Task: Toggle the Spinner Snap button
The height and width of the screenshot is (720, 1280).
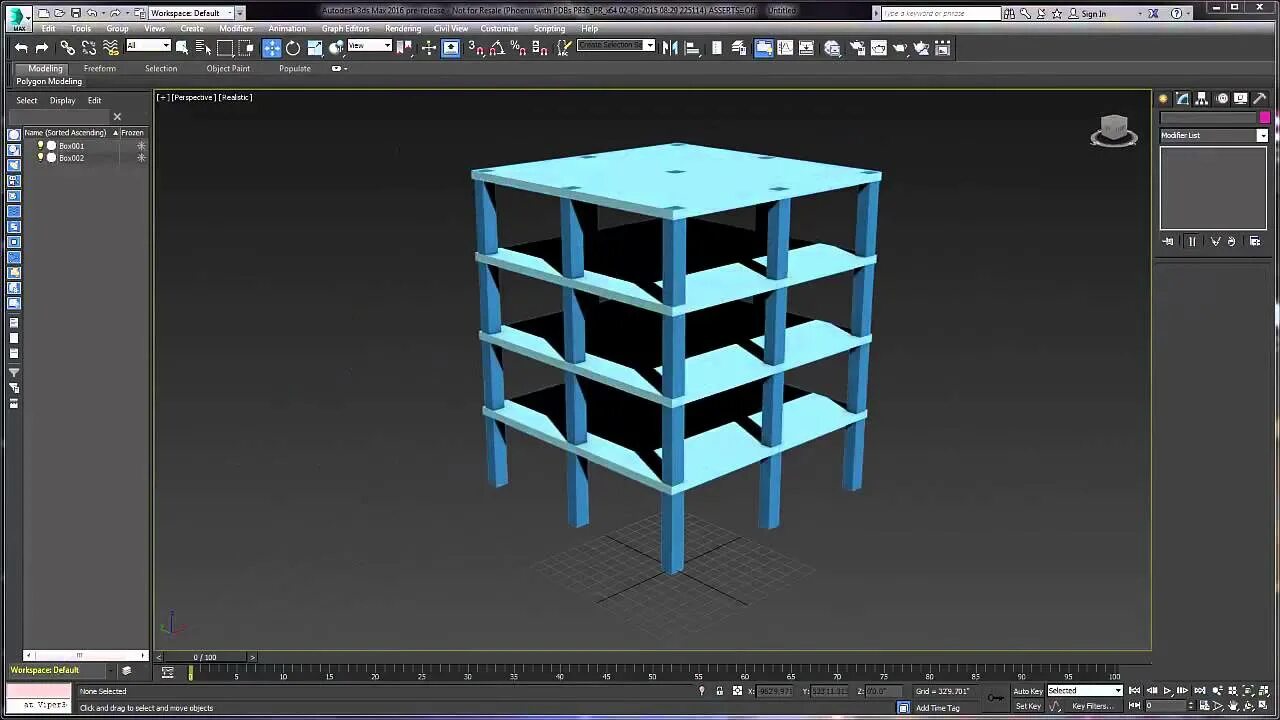Action: [x=541, y=48]
